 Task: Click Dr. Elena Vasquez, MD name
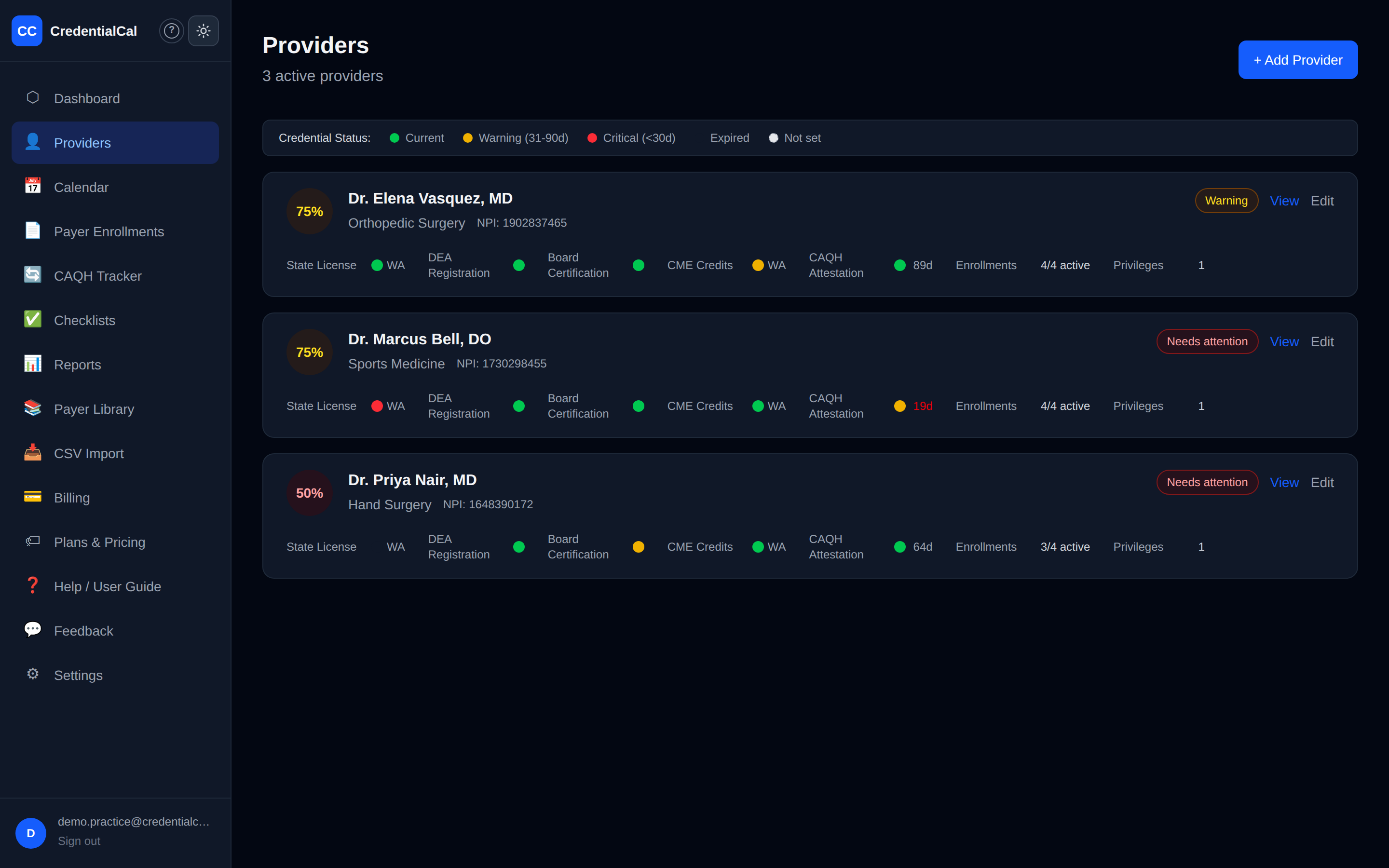coord(431,199)
